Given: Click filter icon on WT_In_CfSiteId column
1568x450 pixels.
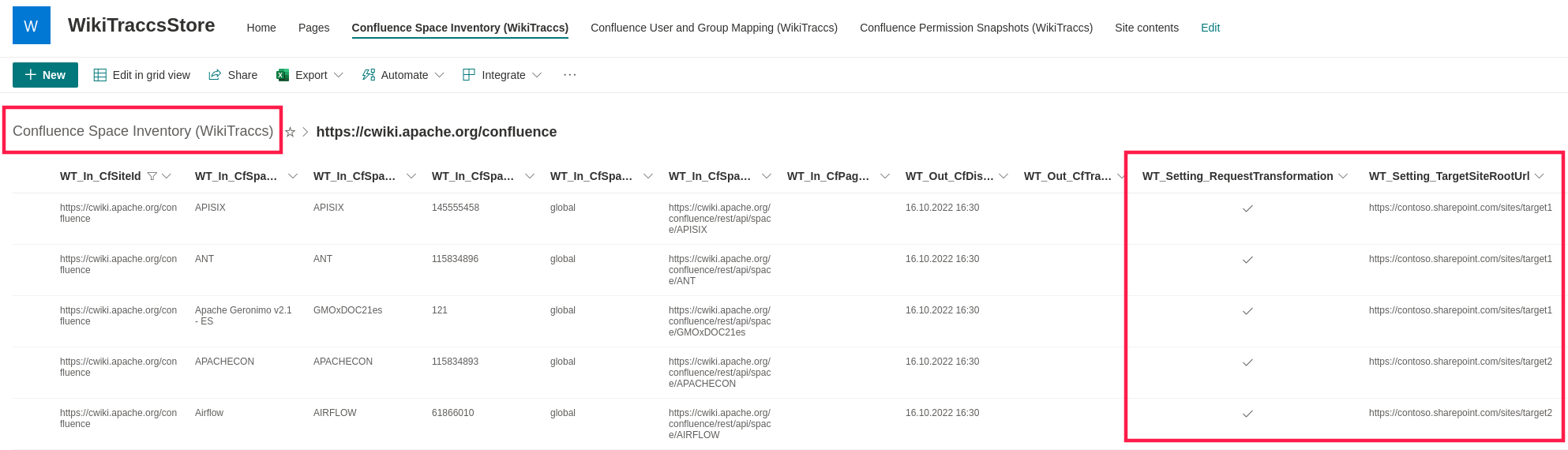Looking at the screenshot, I should [x=152, y=176].
